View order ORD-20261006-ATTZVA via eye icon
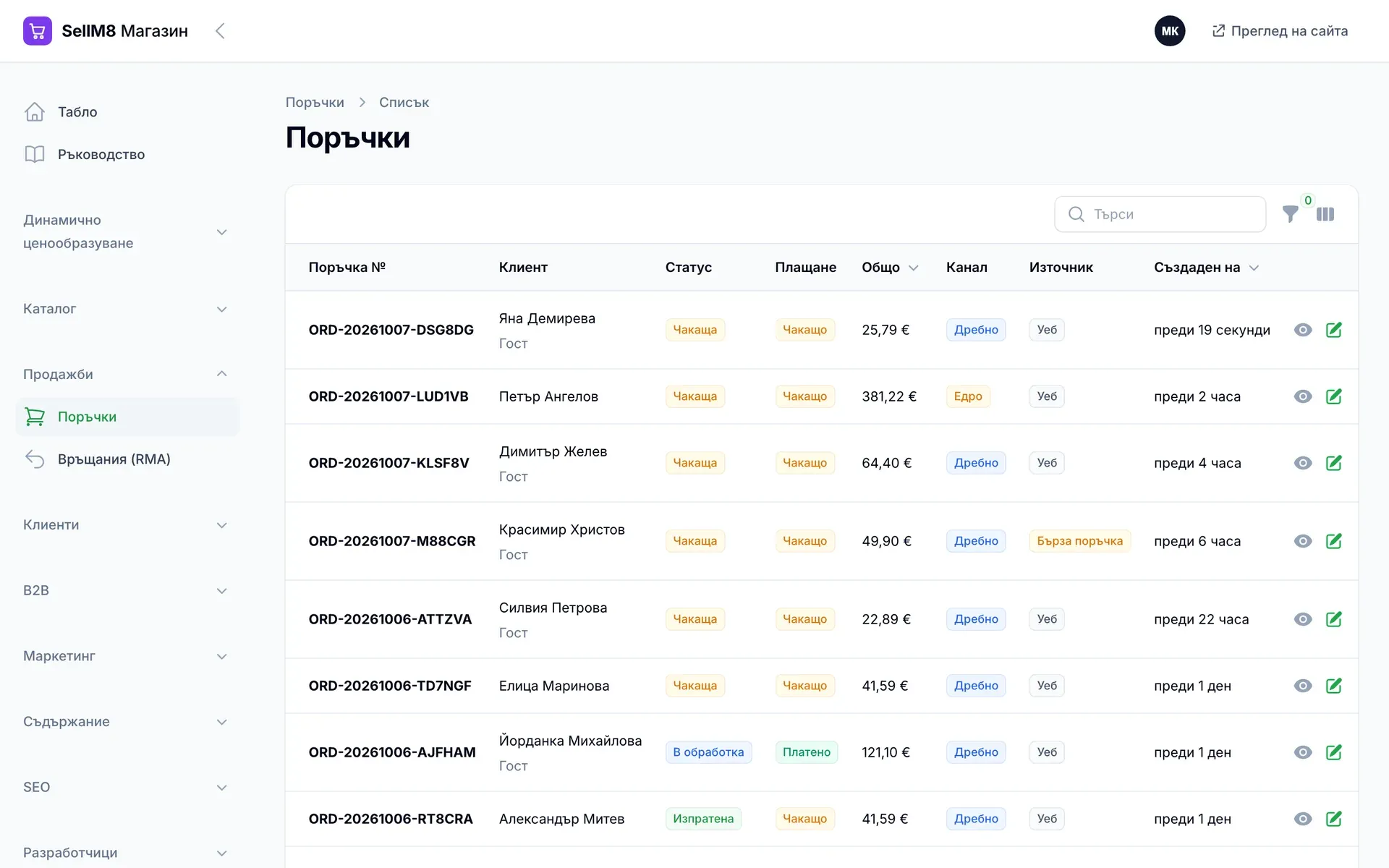1389x868 pixels. [1303, 619]
